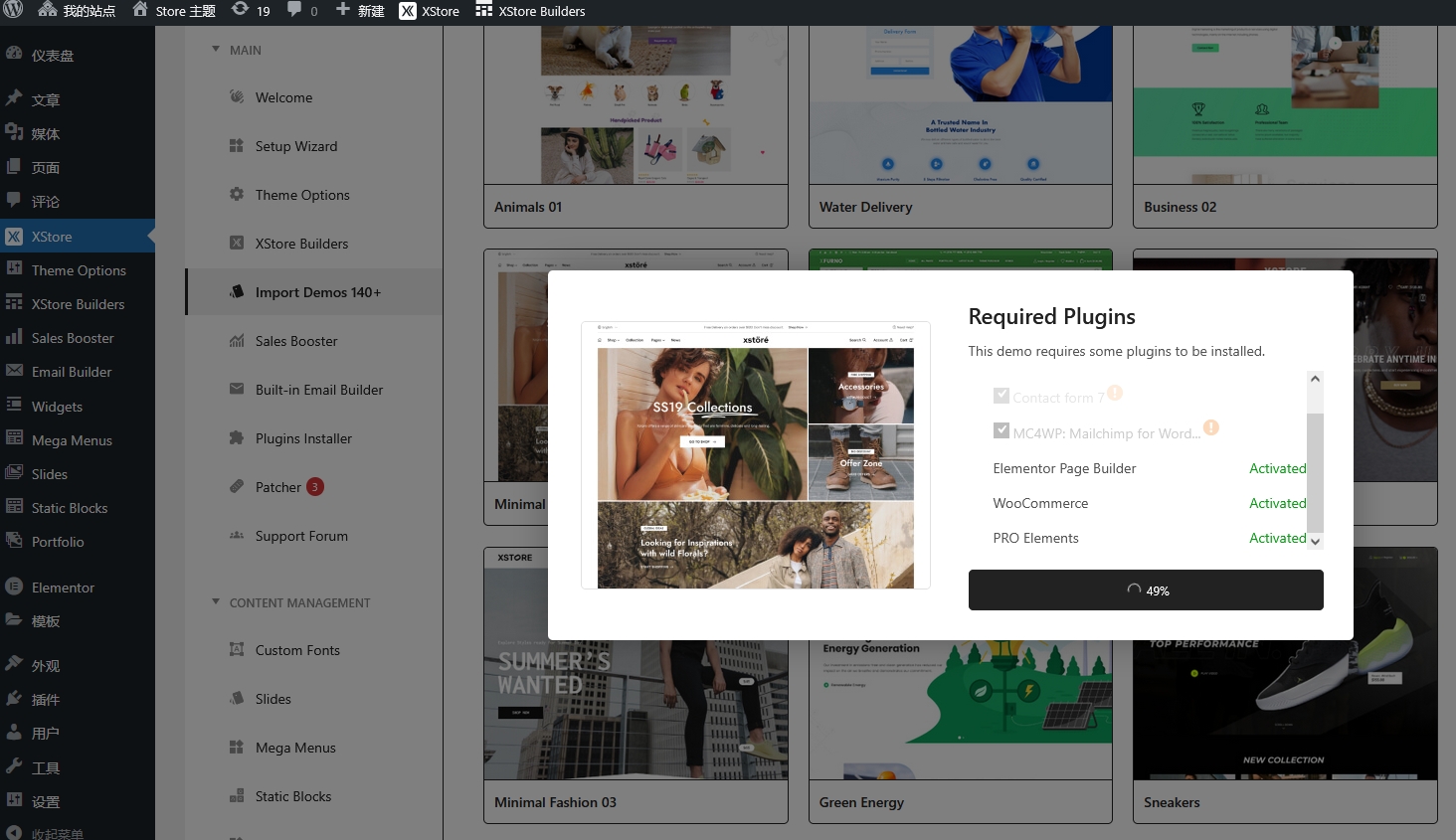The width and height of the screenshot is (1456, 840).
Task: Select the Animals 01 demo thumbnail
Action: point(636,104)
